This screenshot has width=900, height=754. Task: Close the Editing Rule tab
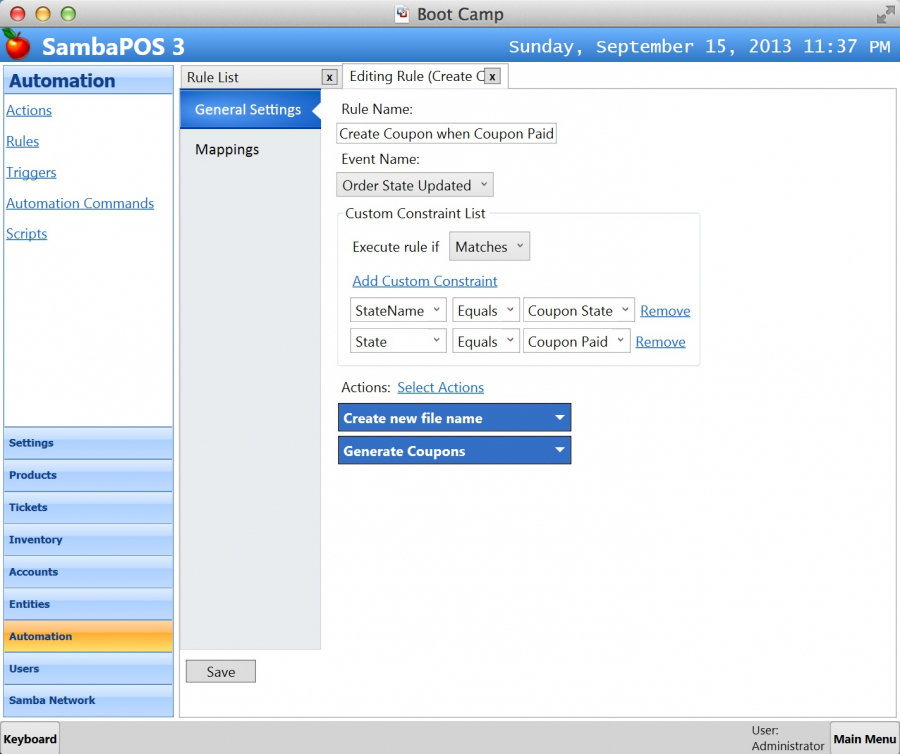click(x=492, y=76)
